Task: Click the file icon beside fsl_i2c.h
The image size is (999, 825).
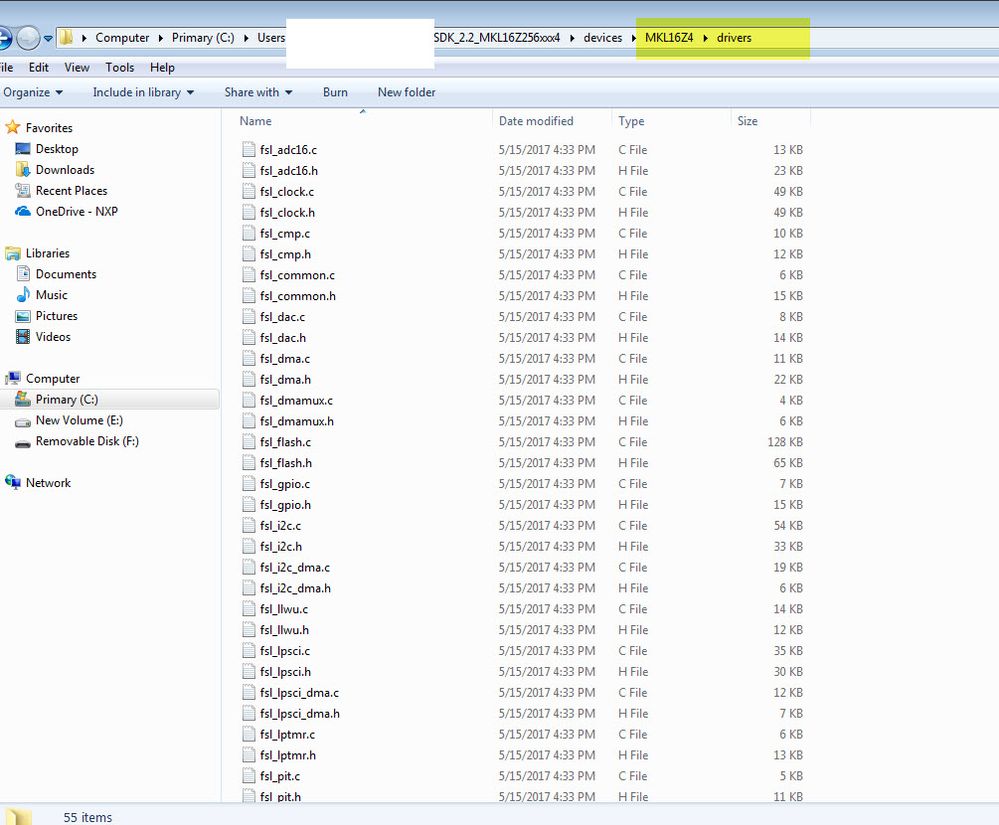Action: [x=249, y=547]
